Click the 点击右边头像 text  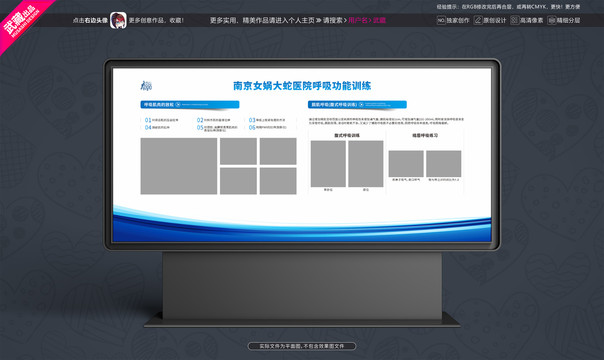pos(90,20)
